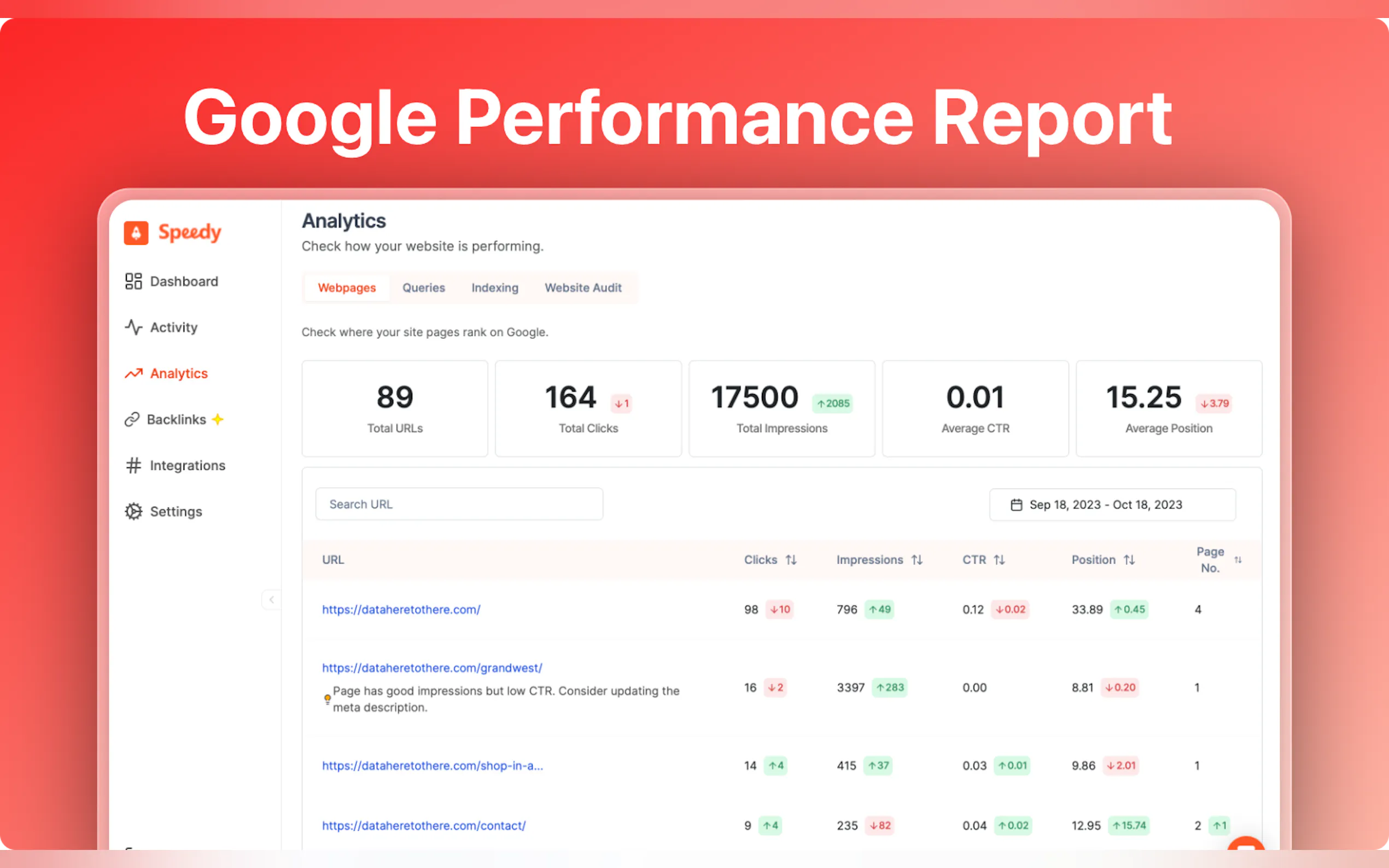Open the Website Audit tab
1389x868 pixels.
(x=582, y=288)
